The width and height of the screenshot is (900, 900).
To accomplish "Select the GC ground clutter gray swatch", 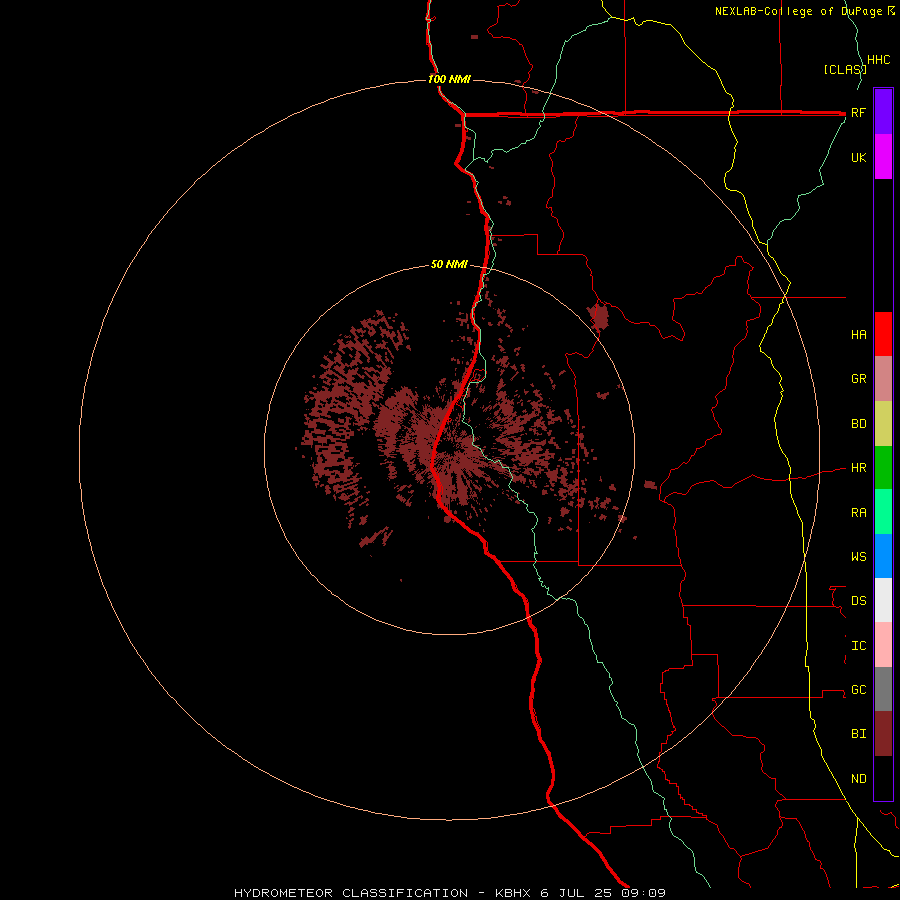I will click(883, 689).
